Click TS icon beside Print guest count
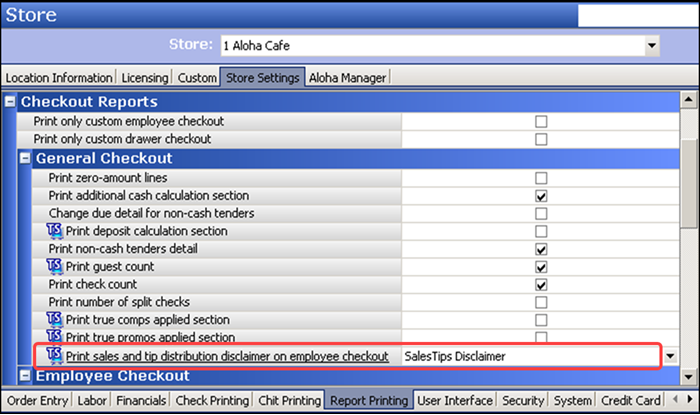700x415 pixels. point(54,266)
